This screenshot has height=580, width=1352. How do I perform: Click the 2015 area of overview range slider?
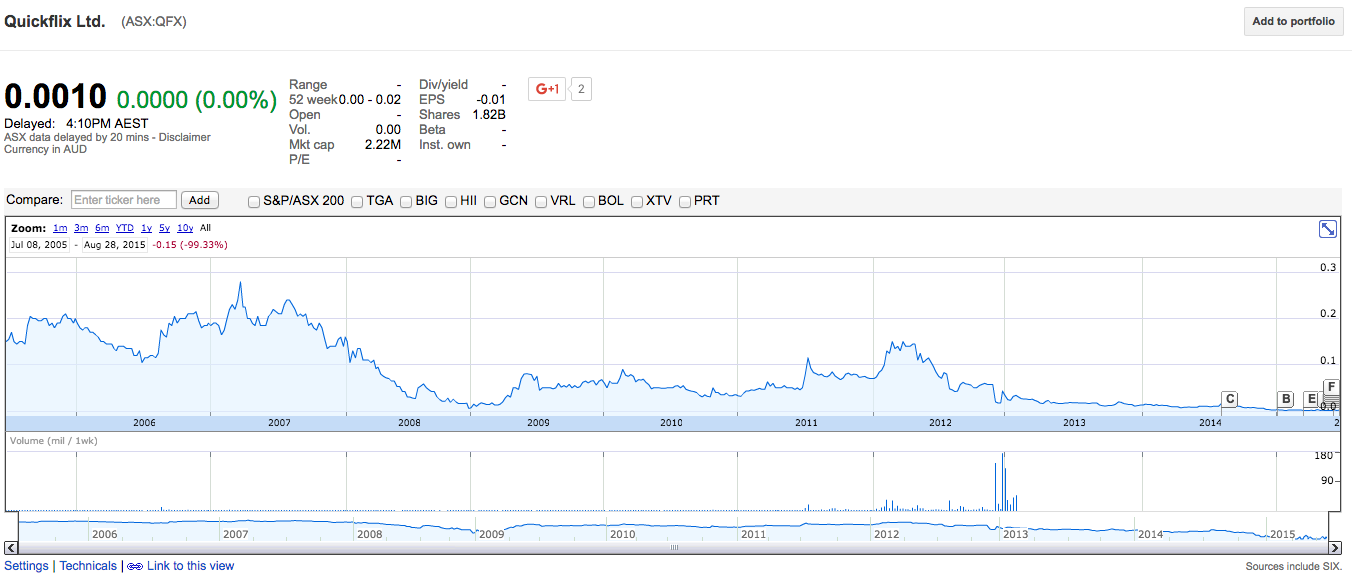pos(1282,534)
